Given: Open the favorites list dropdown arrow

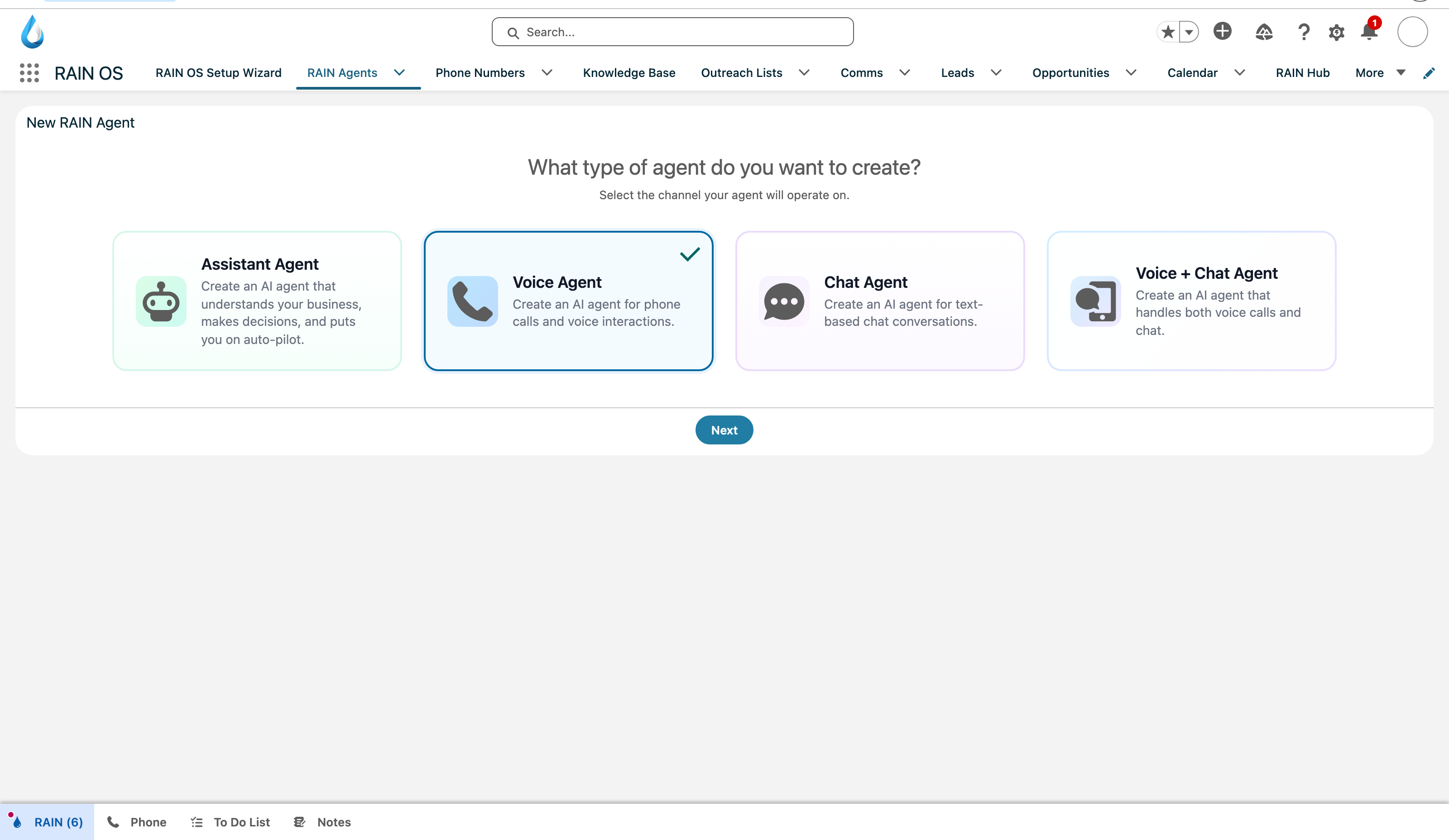Looking at the screenshot, I should pyautogui.click(x=1189, y=32).
